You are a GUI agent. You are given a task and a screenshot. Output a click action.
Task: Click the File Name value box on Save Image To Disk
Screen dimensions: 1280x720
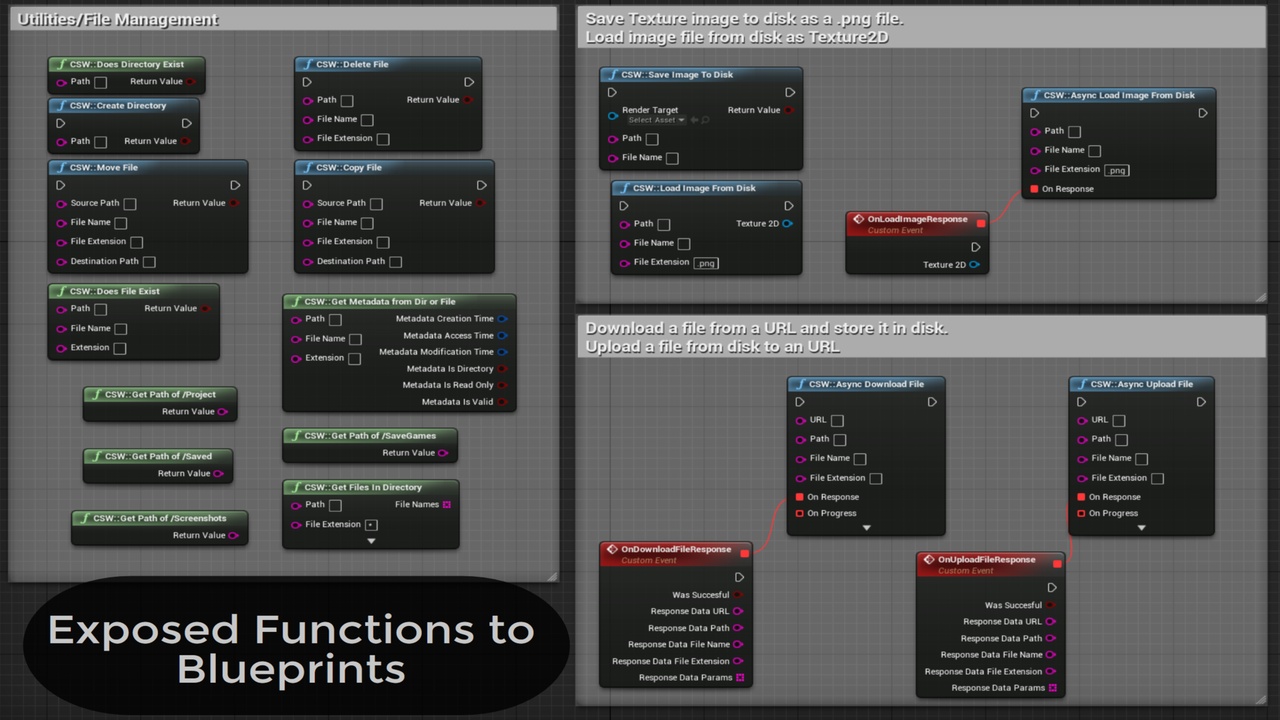672,158
